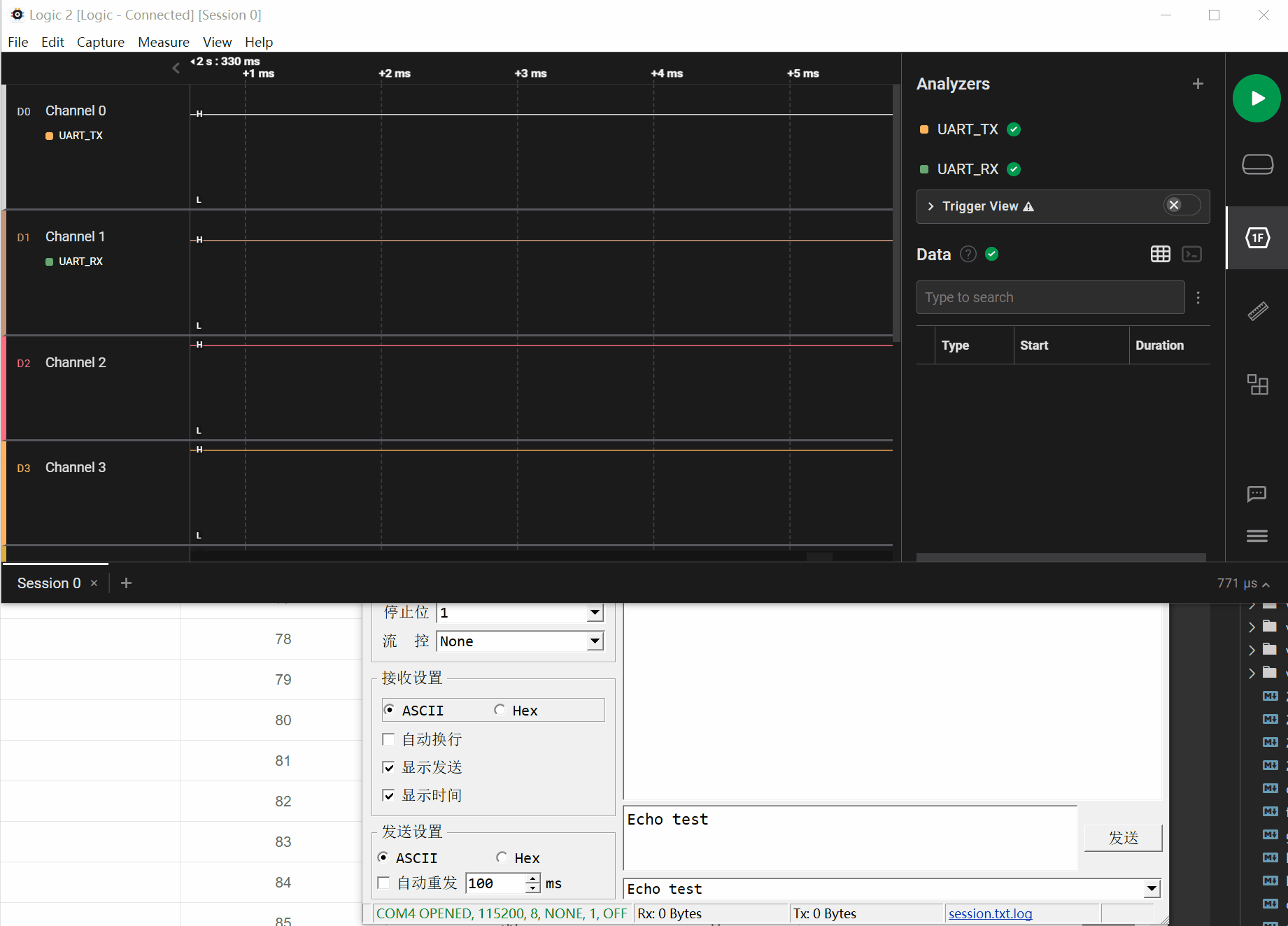Click the Data panel horizontal scrollbar
The width and height of the screenshot is (1288, 926).
[x=1061, y=557]
